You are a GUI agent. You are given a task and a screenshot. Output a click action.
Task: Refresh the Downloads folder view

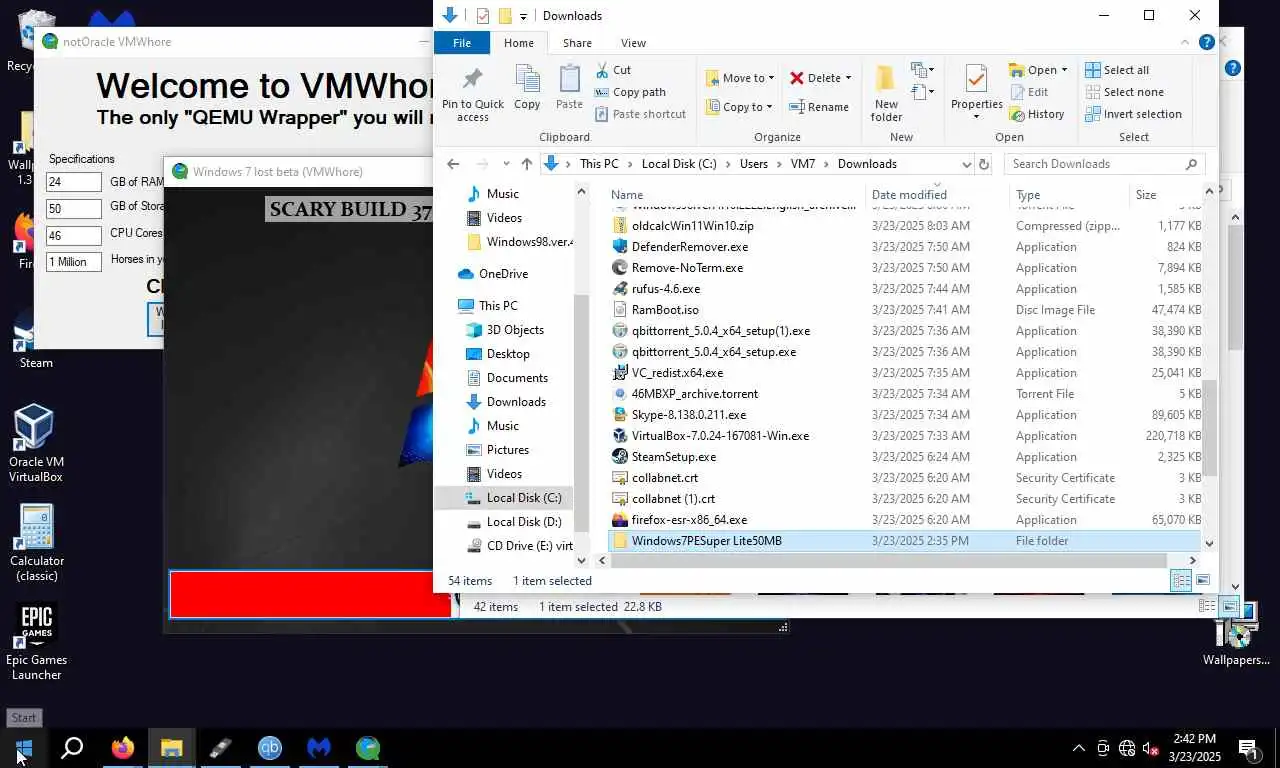pos(984,164)
